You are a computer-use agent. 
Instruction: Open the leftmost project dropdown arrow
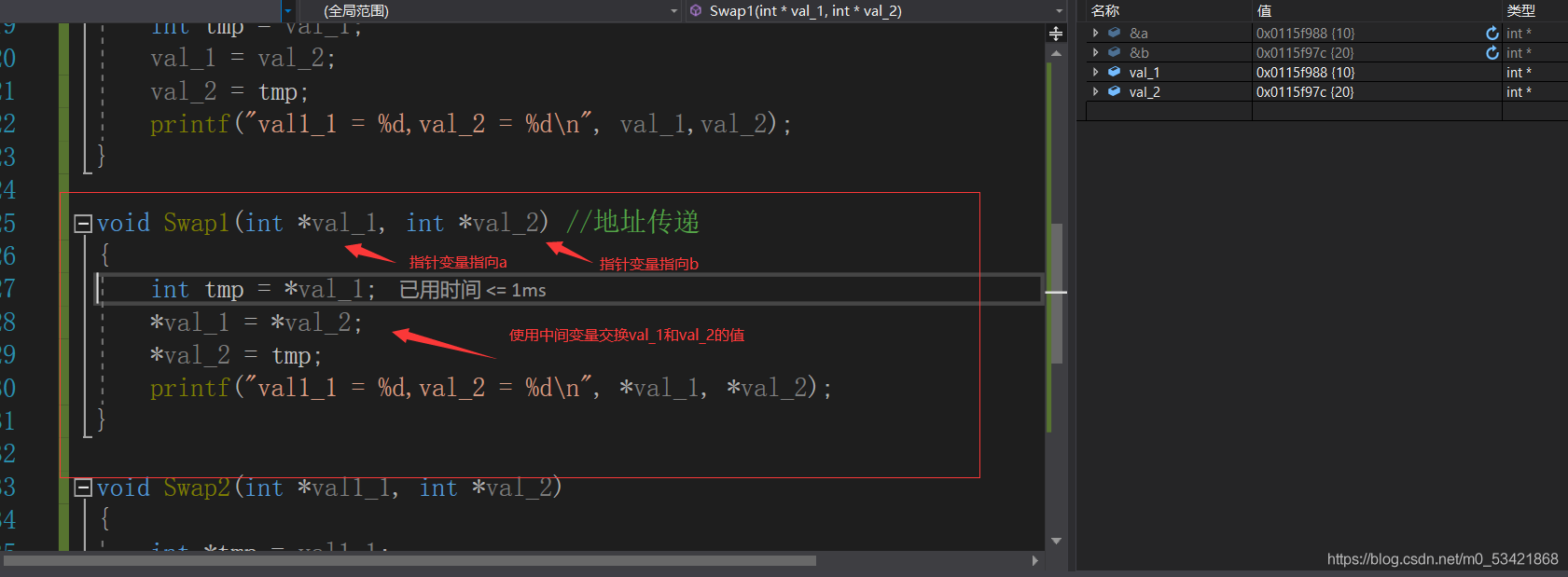[287, 11]
